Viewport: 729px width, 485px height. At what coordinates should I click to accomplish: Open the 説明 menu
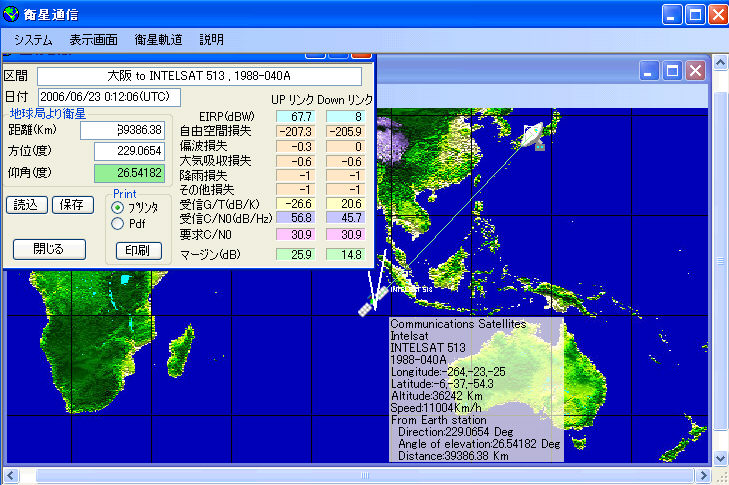tap(212, 40)
